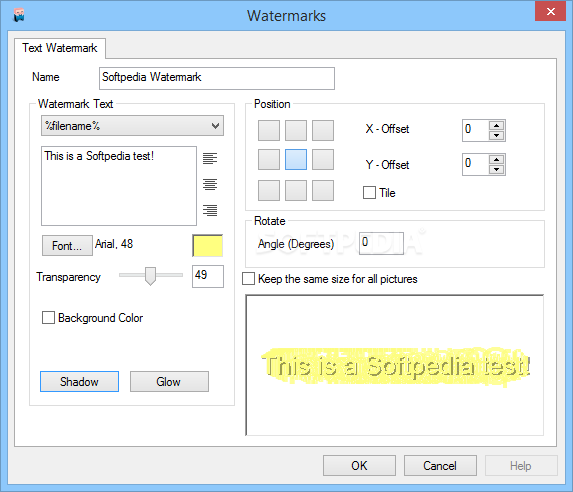Set position to bottom-right square
The image size is (573, 492).
click(x=323, y=190)
